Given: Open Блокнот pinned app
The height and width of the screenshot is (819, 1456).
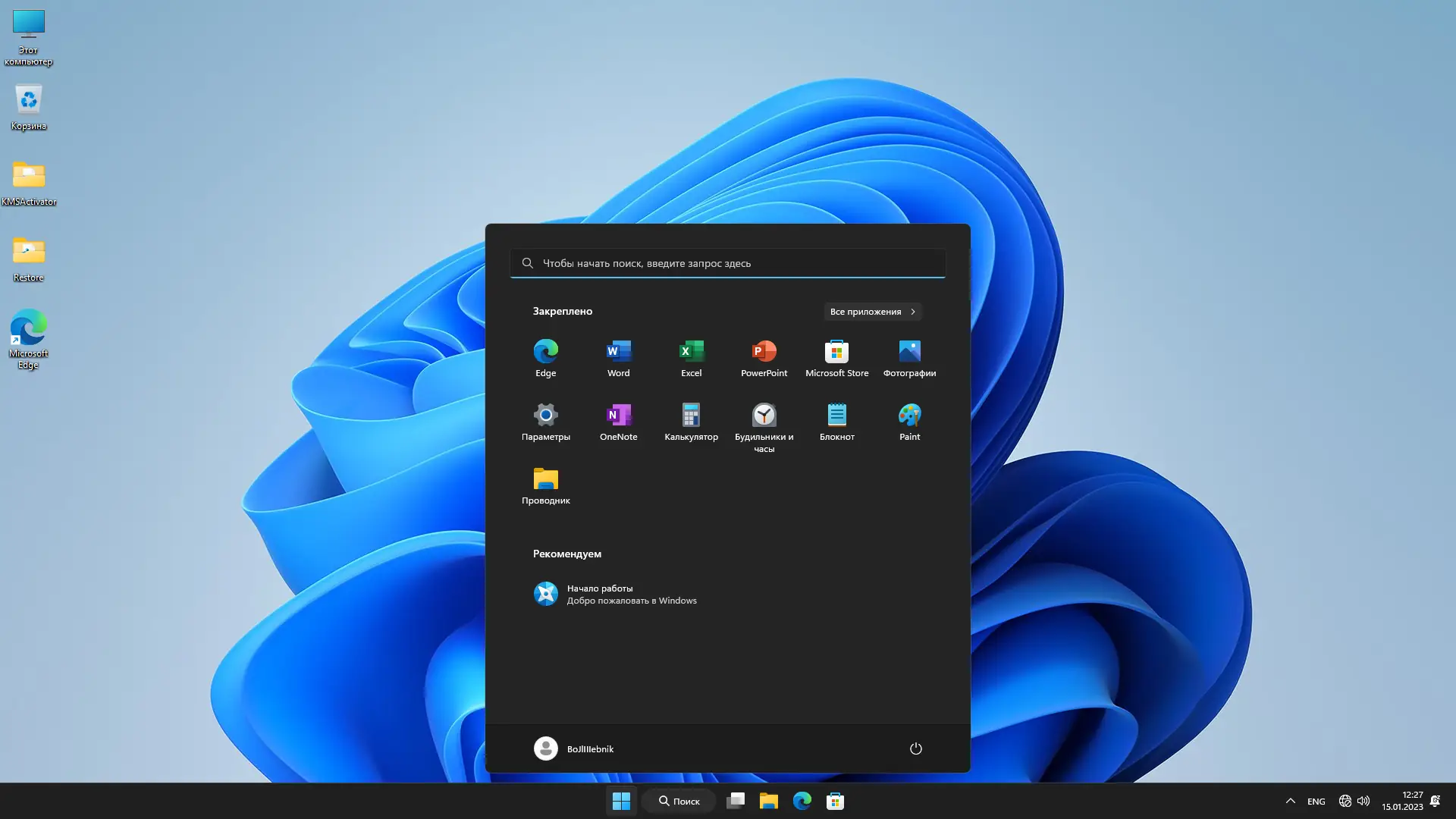Looking at the screenshot, I should pyautogui.click(x=836, y=422).
